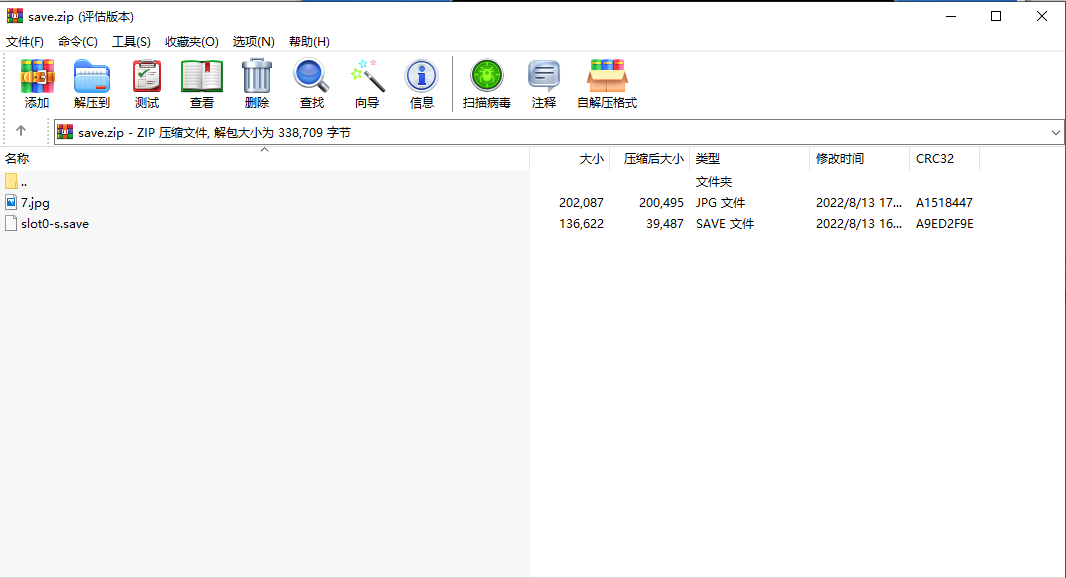Click size value 202,087
The width and height of the screenshot is (1066, 578).
(581, 203)
